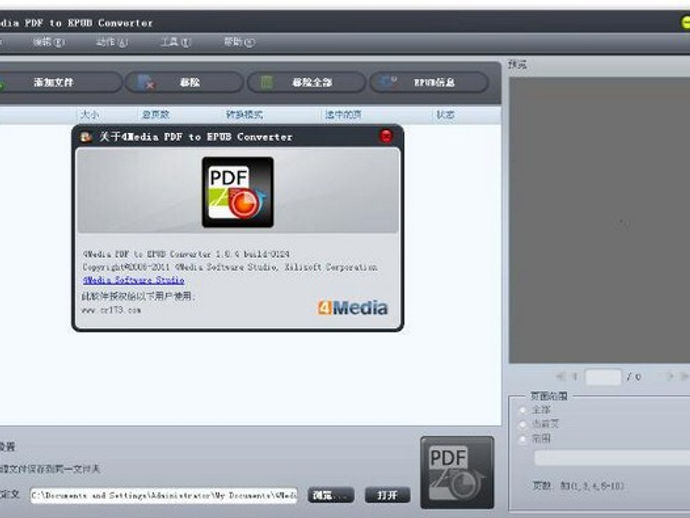This screenshot has height=518, width=690.
Task: Click the preview page number field
Action: pyautogui.click(x=603, y=377)
